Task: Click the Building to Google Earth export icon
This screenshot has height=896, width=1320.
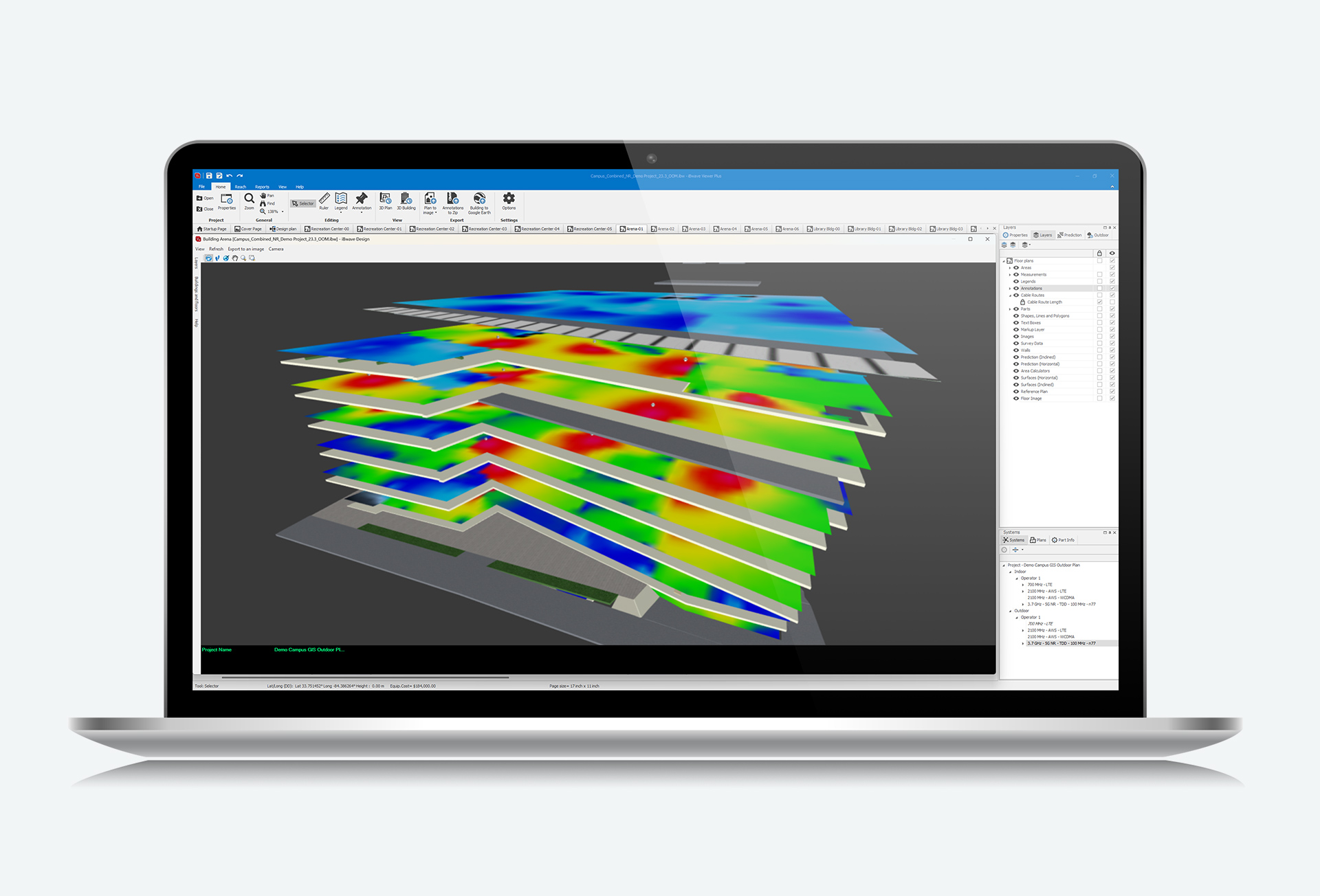Action: pyautogui.click(x=479, y=203)
